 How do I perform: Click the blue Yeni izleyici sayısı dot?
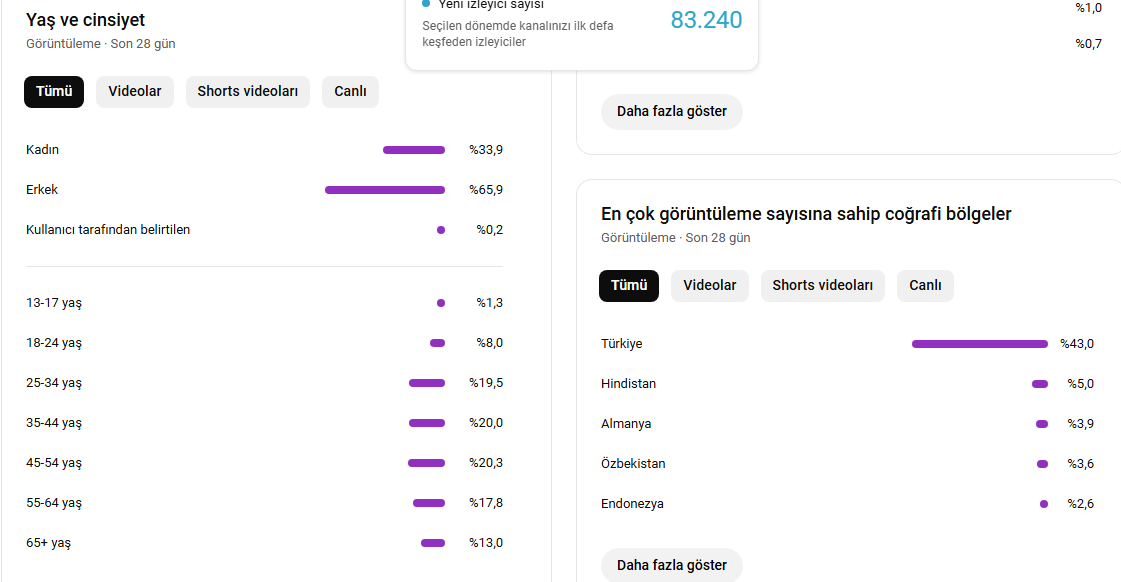coord(426,4)
